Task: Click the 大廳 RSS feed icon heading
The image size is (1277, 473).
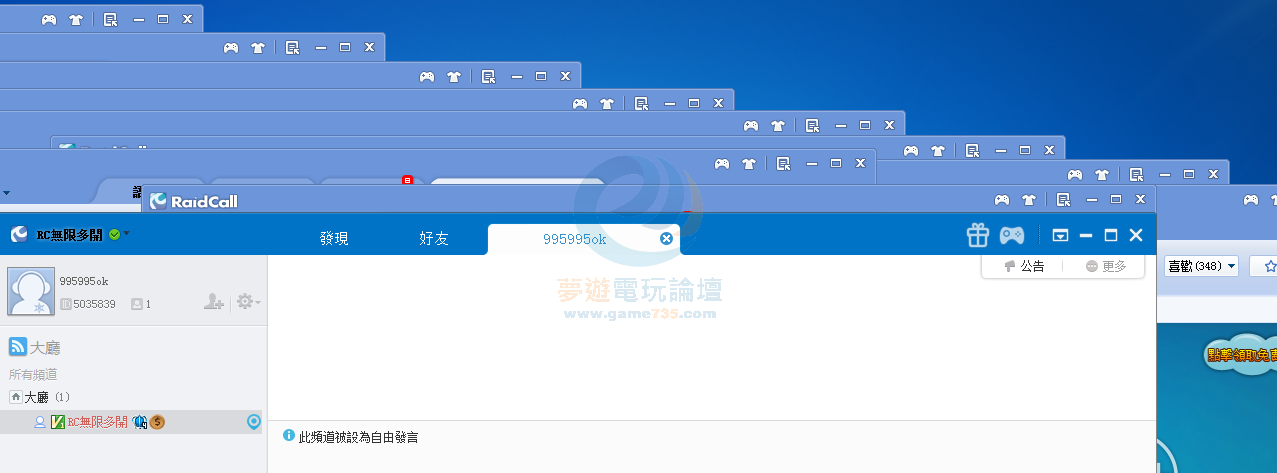Action: pos(17,347)
